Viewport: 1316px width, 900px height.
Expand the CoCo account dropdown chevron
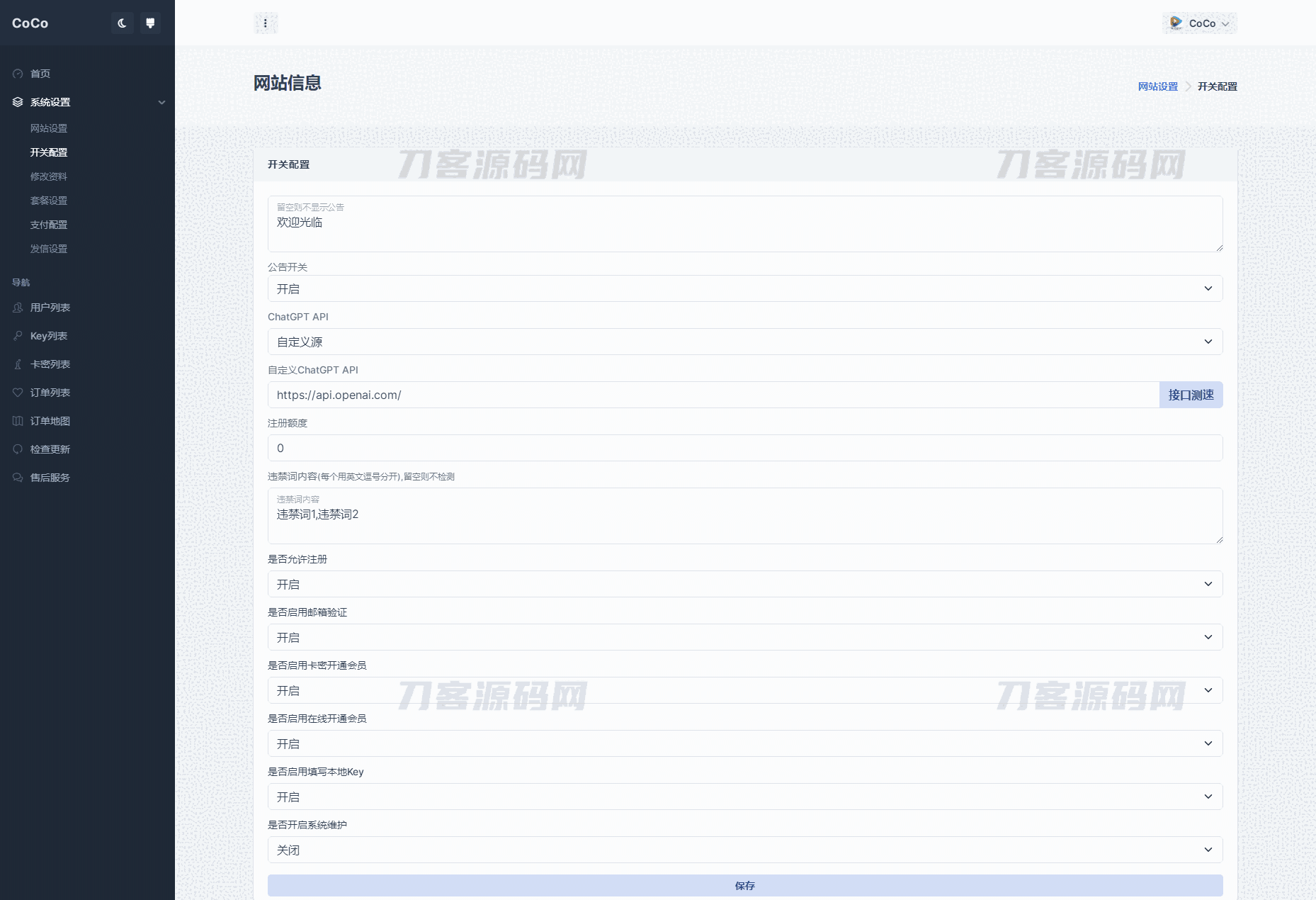pos(1225,24)
